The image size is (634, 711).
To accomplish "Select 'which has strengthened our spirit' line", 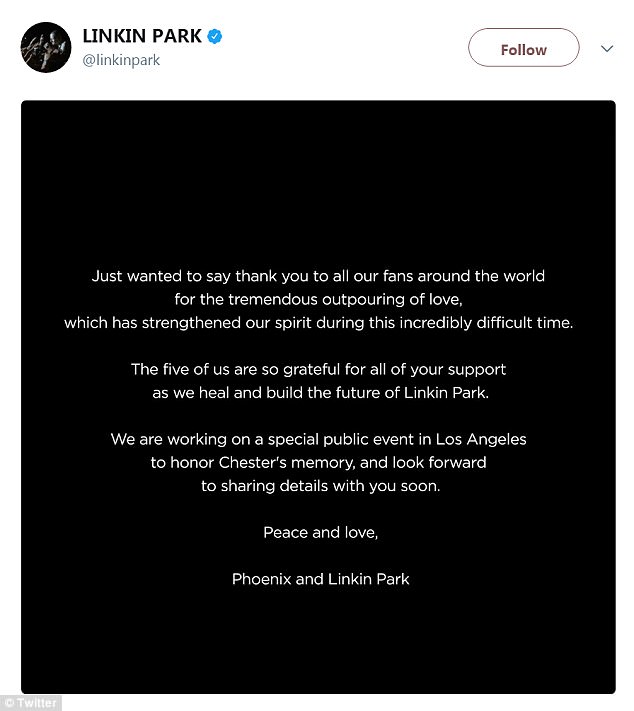I will point(318,323).
